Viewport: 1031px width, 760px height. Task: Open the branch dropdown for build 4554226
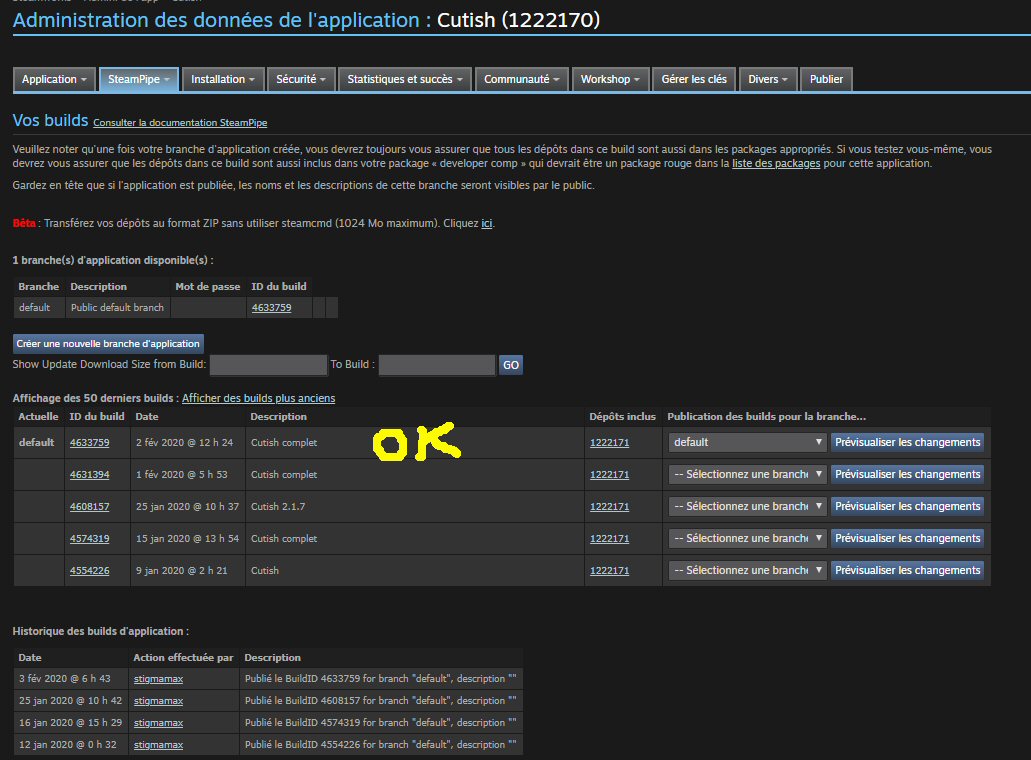(x=747, y=570)
